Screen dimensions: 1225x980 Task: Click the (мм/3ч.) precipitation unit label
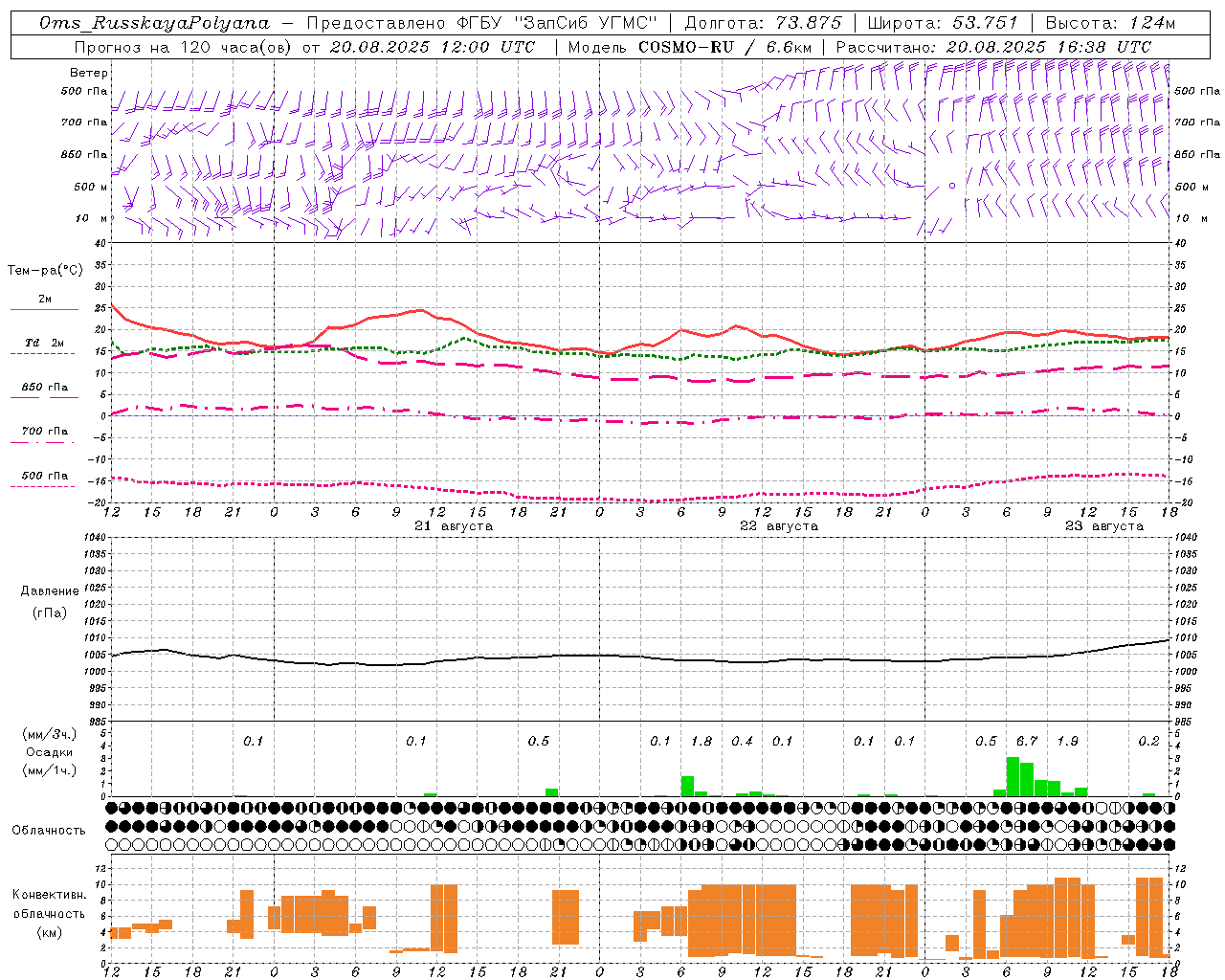click(x=49, y=735)
